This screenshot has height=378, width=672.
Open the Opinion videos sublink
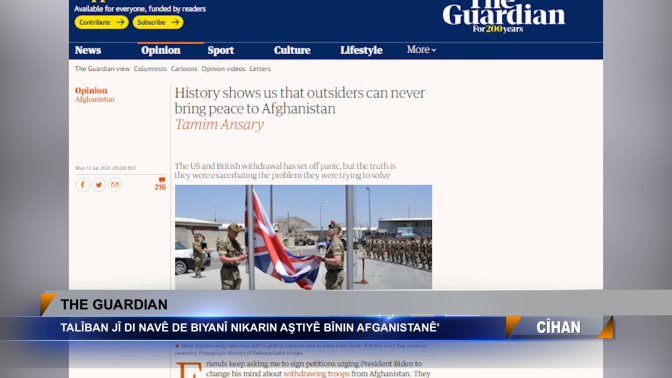tap(223, 69)
